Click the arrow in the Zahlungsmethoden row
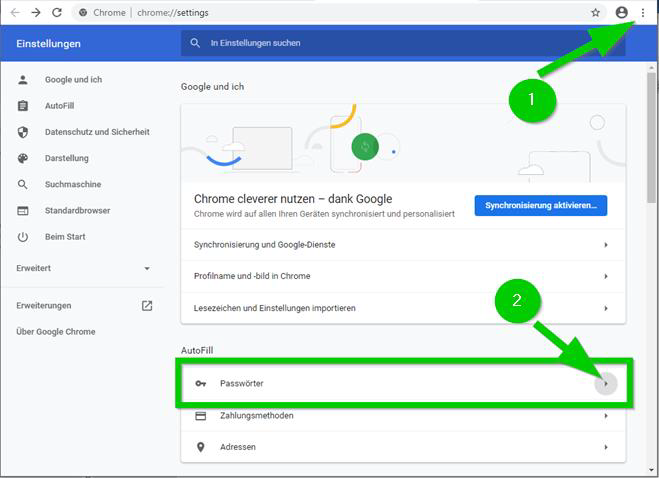659x478 pixels. pyautogui.click(x=606, y=416)
